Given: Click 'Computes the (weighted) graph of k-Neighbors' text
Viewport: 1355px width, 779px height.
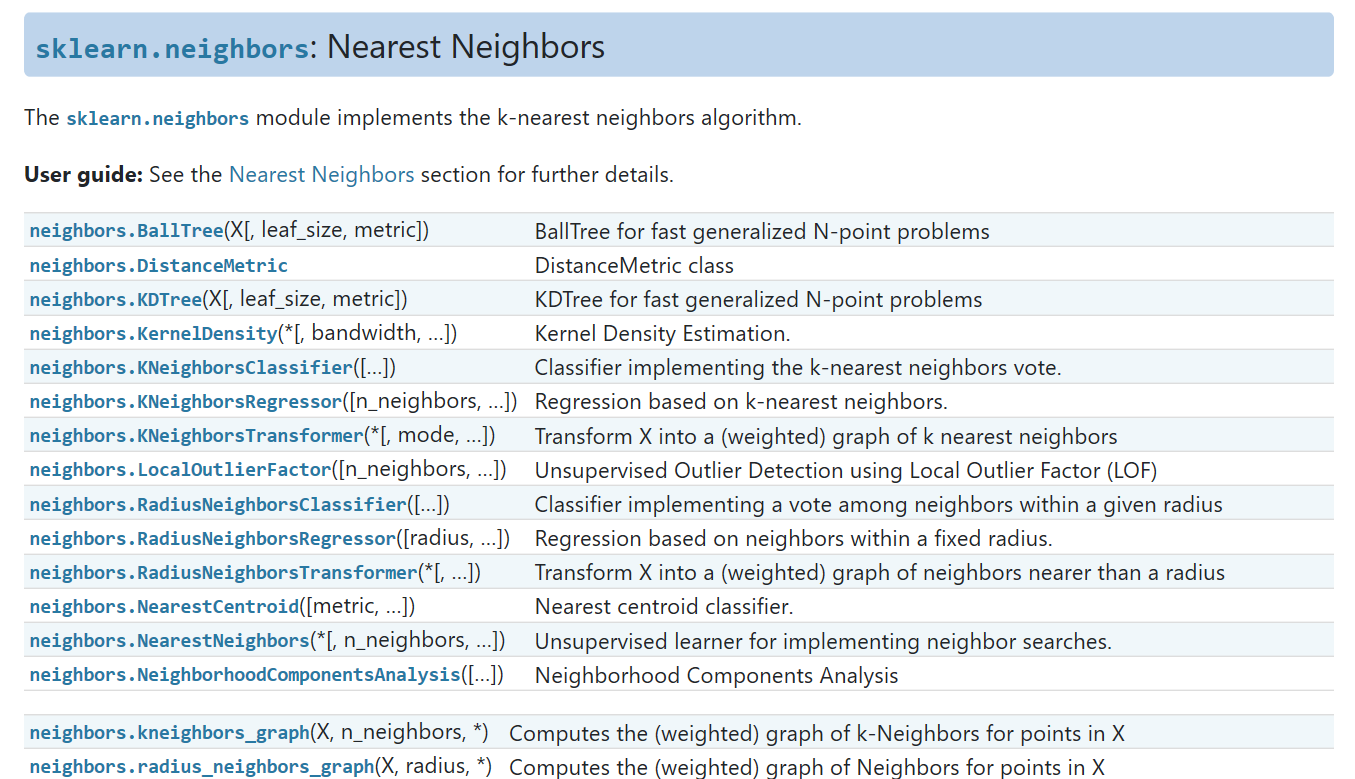Looking at the screenshot, I should 731,733.
